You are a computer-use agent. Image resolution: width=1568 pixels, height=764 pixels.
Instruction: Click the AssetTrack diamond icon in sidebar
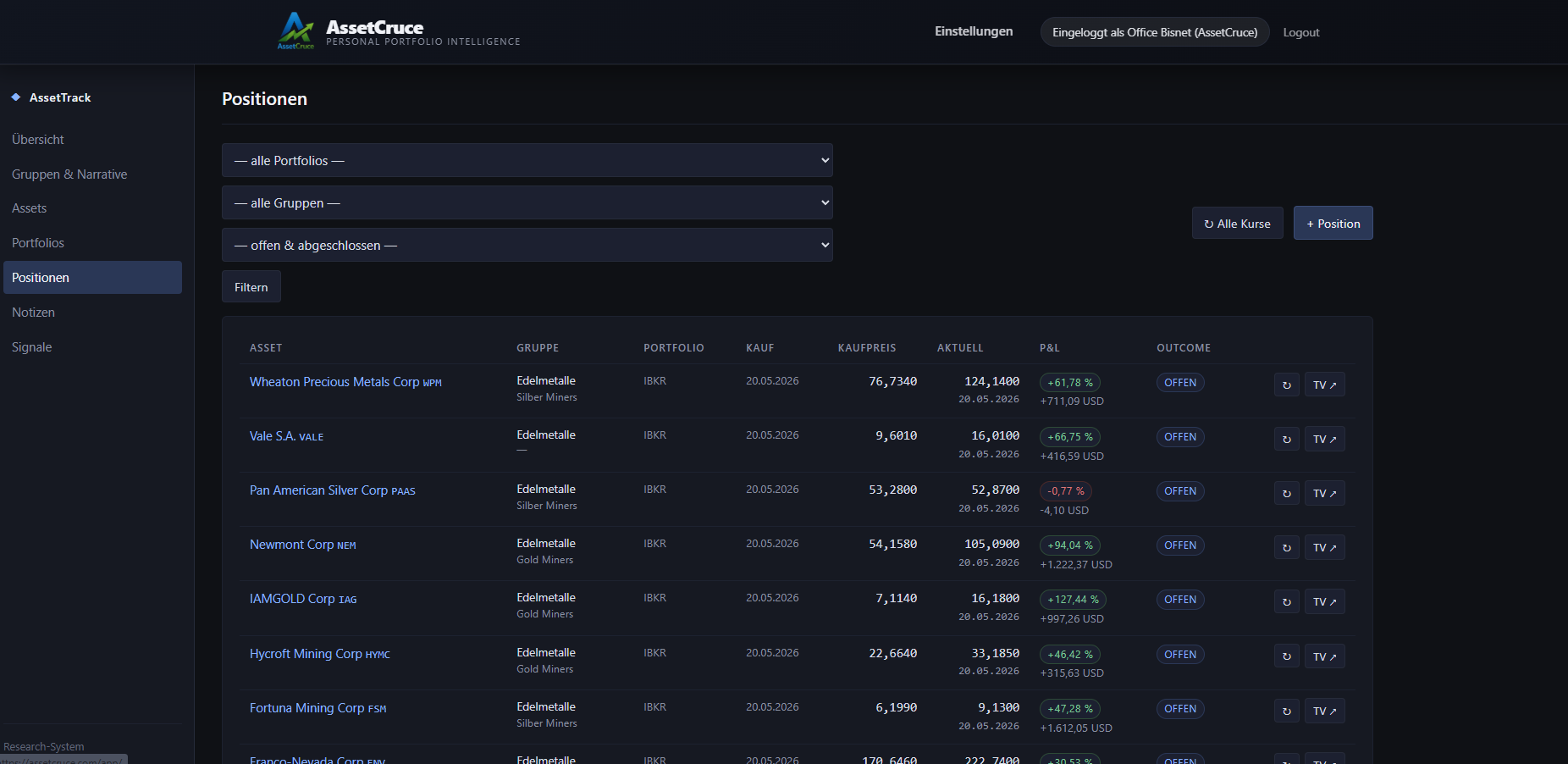(16, 97)
